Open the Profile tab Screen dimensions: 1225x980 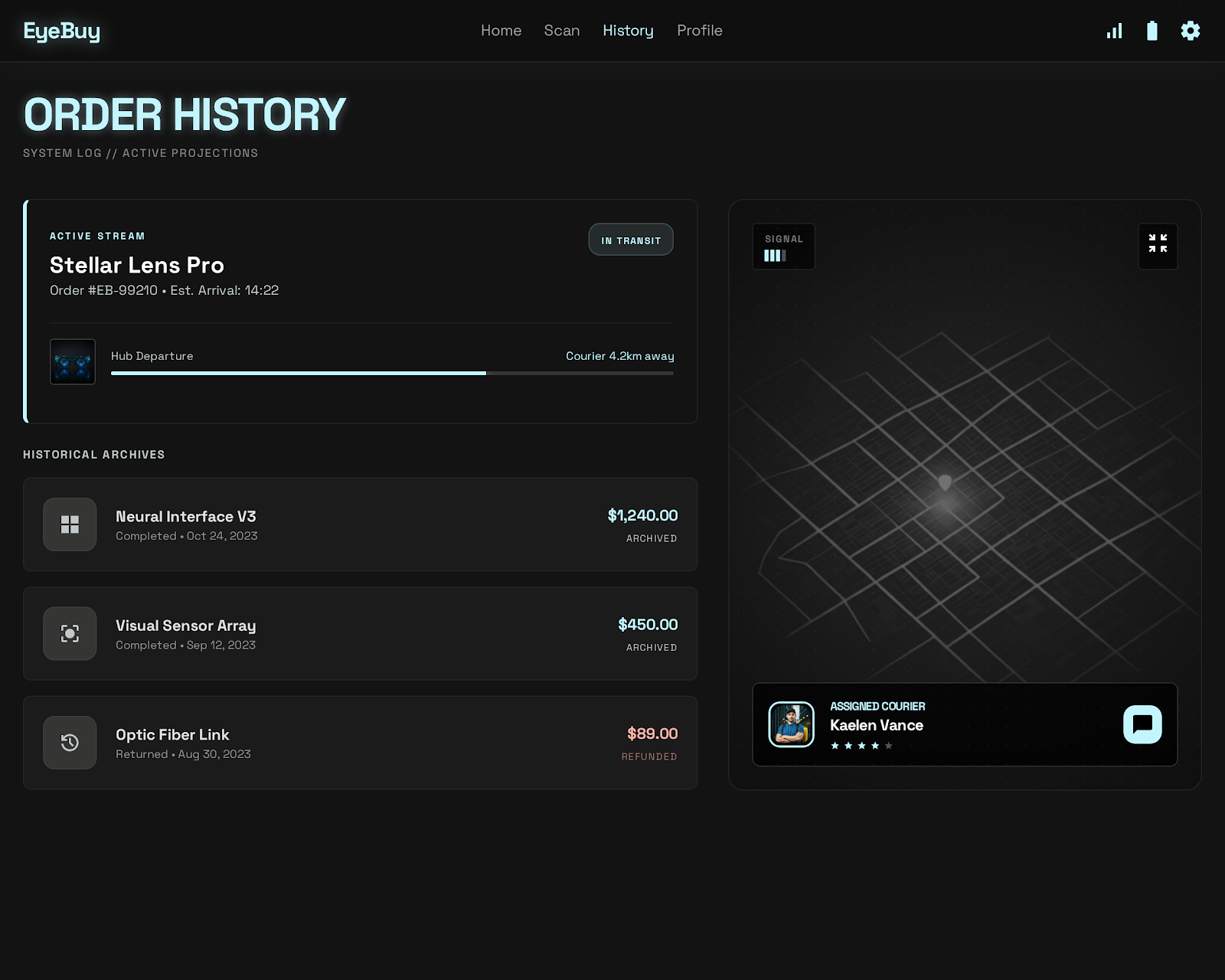(x=699, y=31)
